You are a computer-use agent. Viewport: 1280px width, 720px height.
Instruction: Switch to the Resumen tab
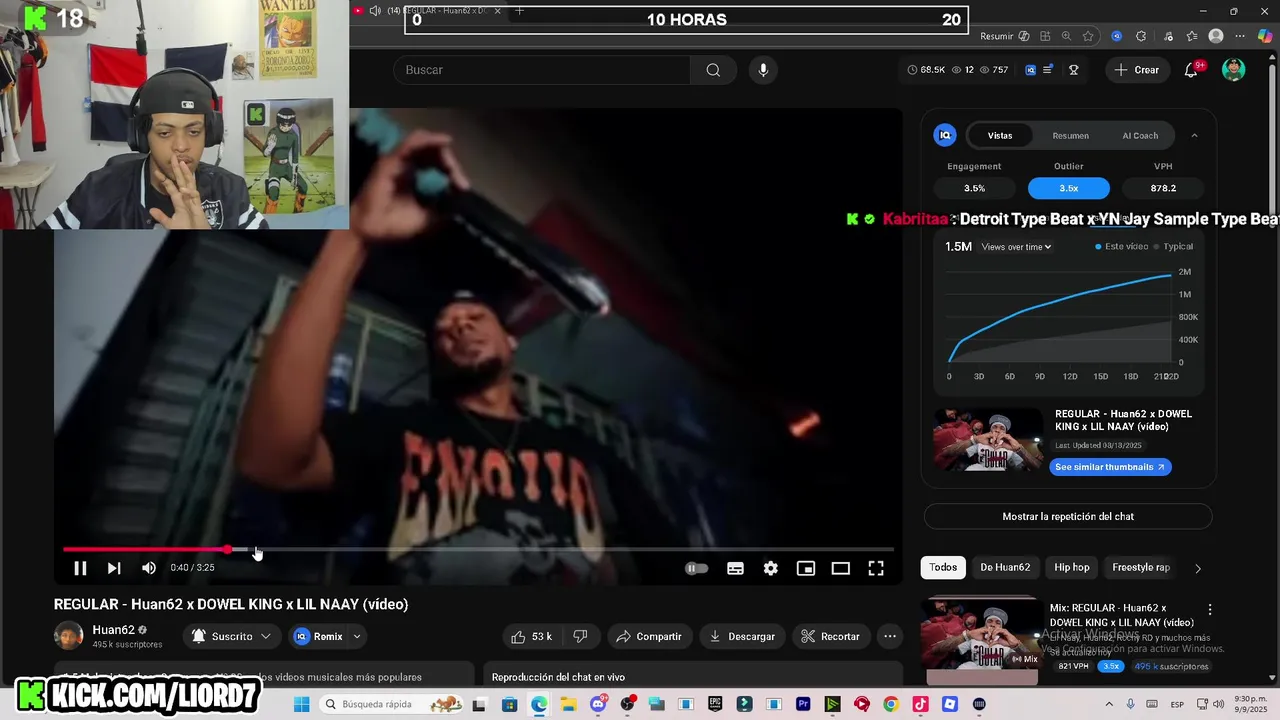click(1070, 135)
